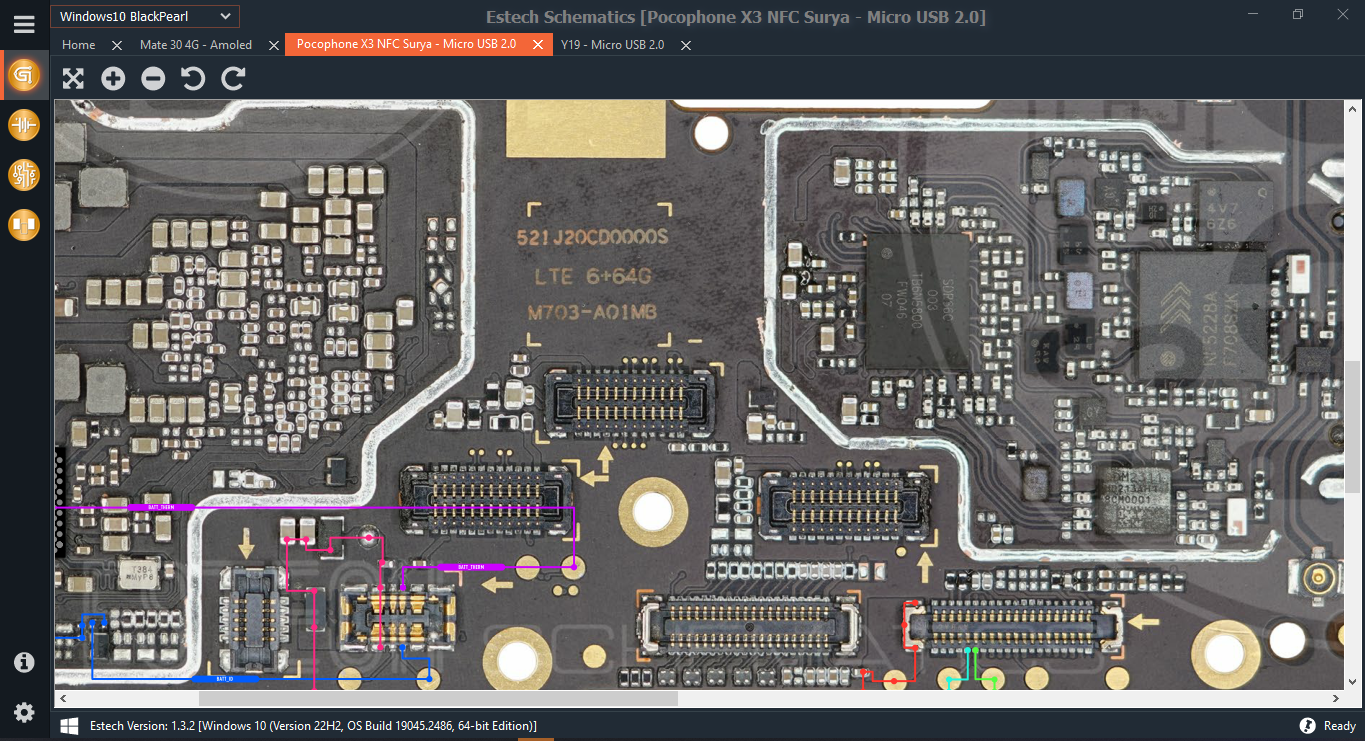Viewport: 1365px width, 741px height.
Task: Select the highlighted G-logo sidebar icon
Action: (24, 75)
